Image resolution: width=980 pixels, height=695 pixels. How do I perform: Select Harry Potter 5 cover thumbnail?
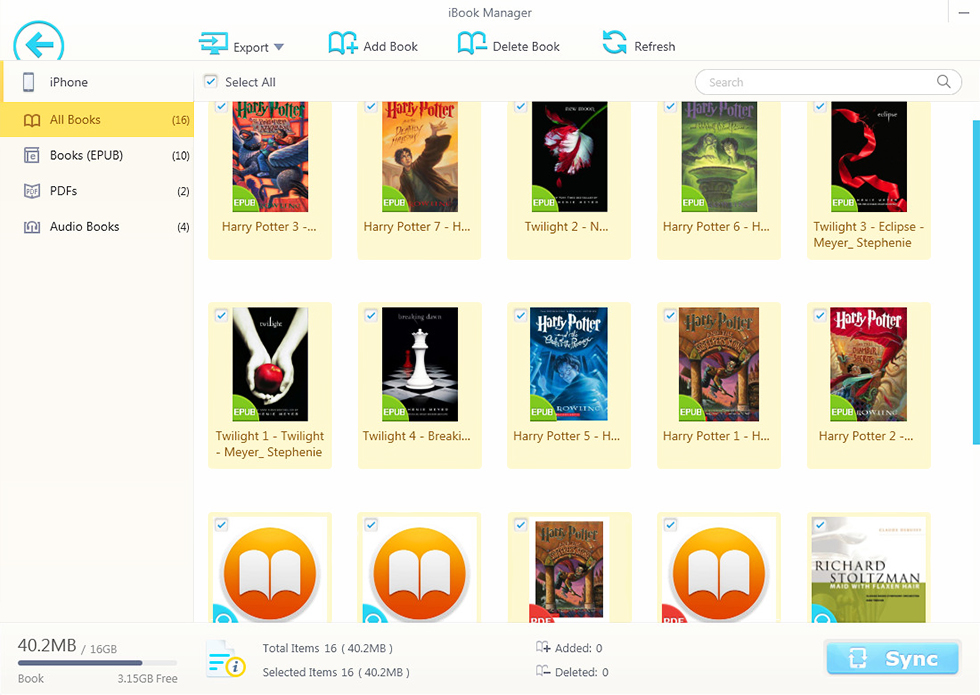point(569,364)
